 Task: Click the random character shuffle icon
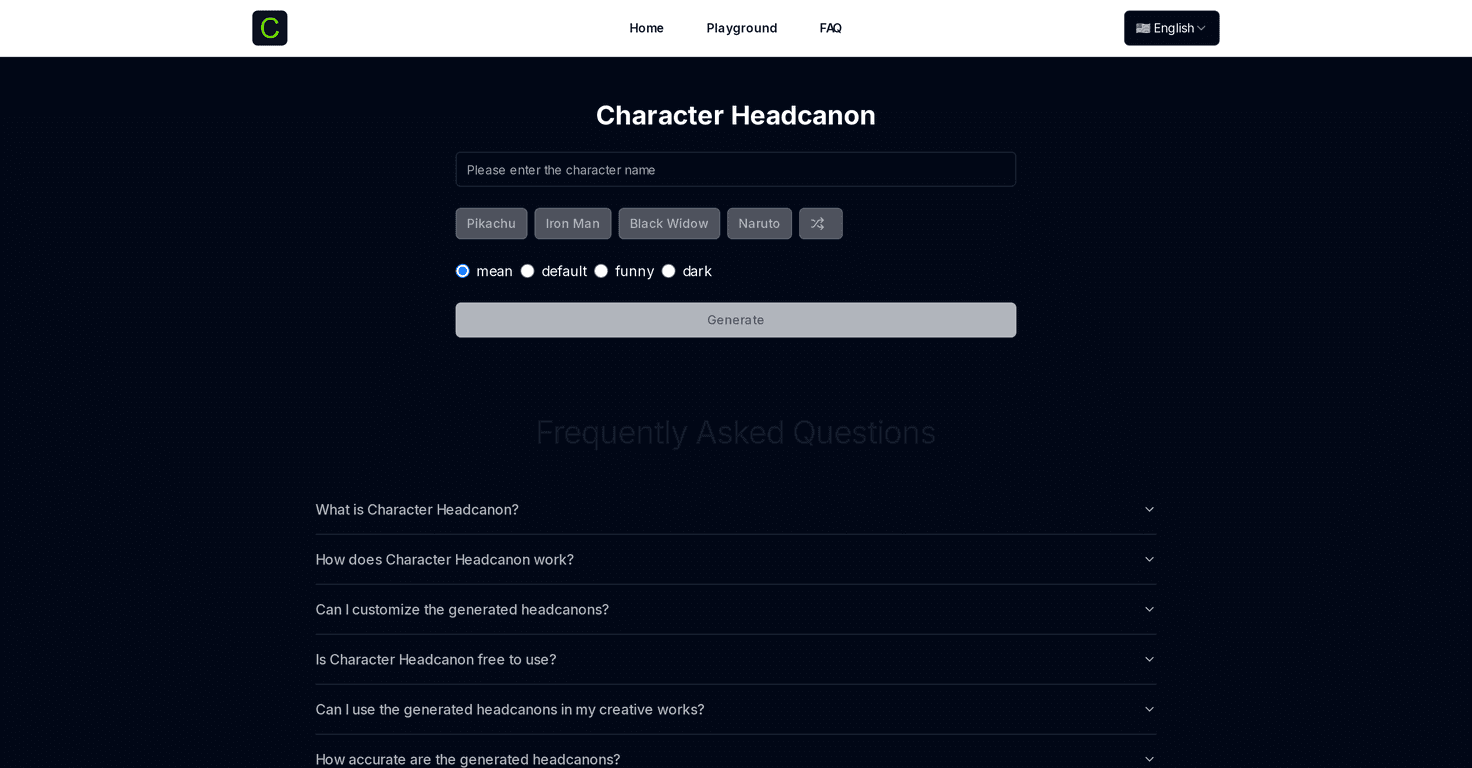point(820,223)
